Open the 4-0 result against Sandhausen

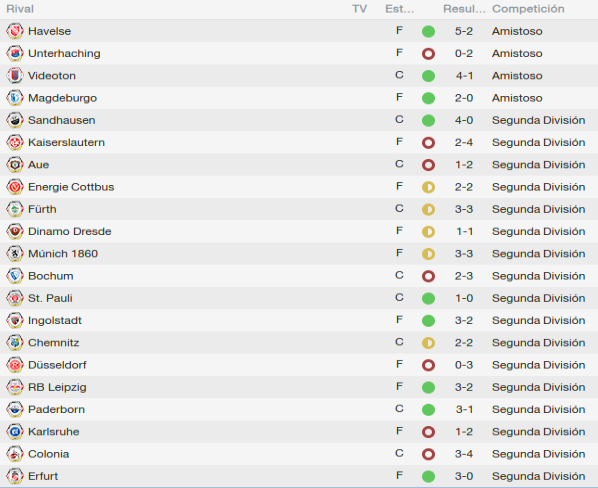click(464, 120)
